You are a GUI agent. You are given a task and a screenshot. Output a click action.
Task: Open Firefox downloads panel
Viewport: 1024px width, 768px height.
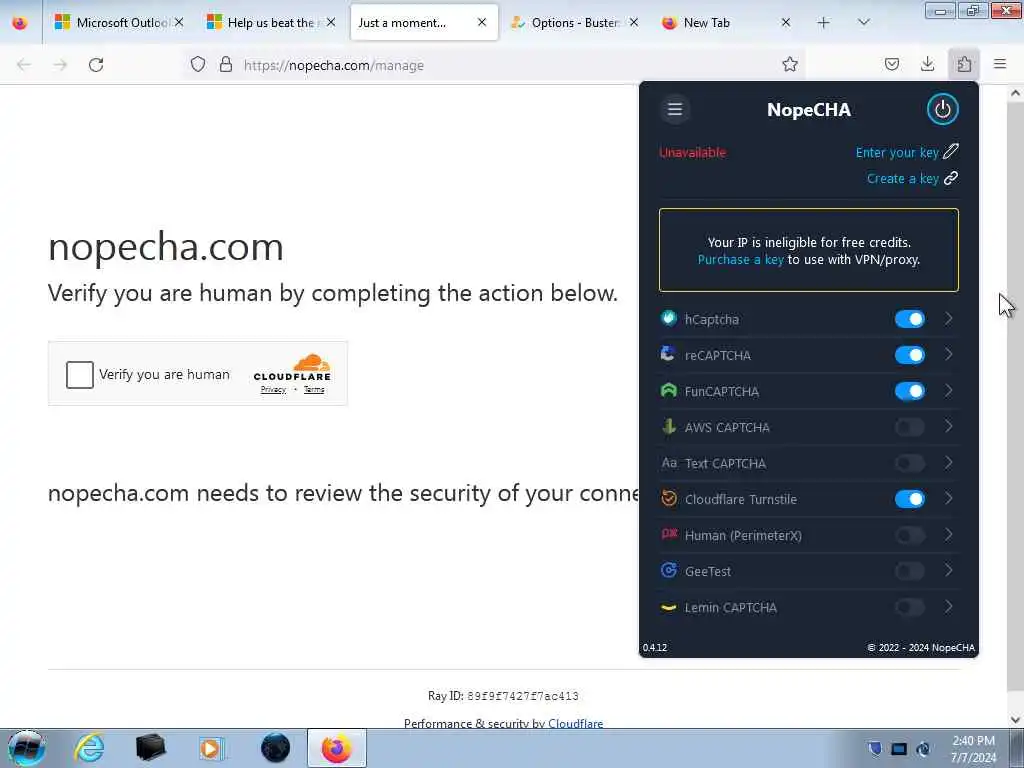[927, 64]
